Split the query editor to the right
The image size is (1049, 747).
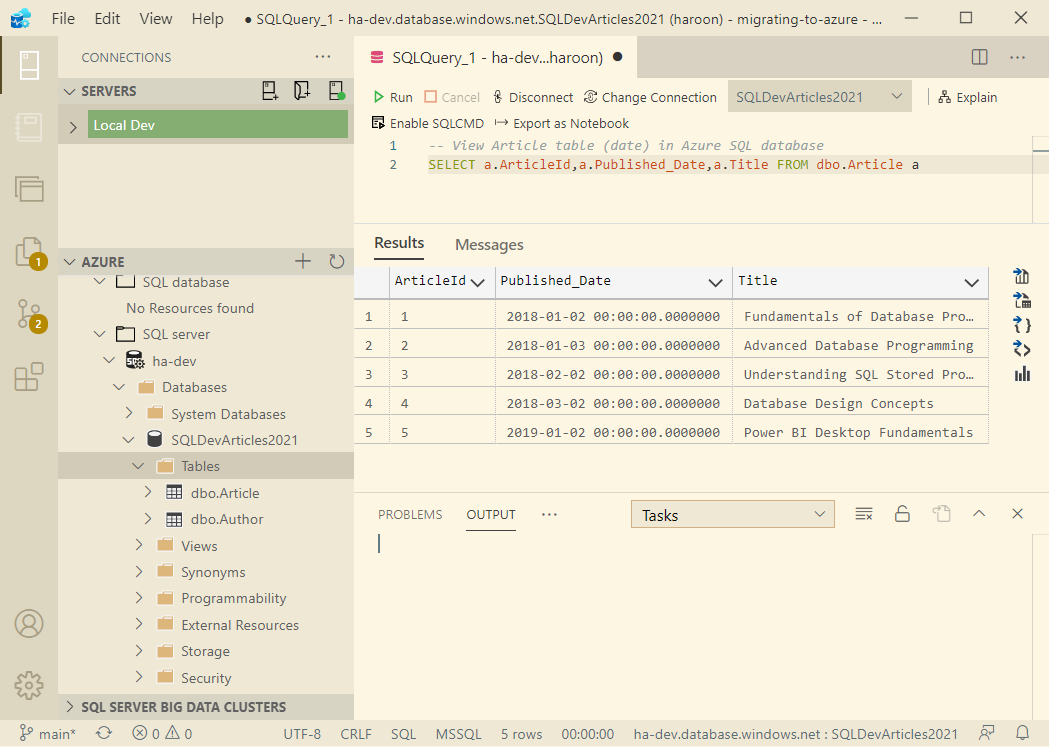pos(980,58)
